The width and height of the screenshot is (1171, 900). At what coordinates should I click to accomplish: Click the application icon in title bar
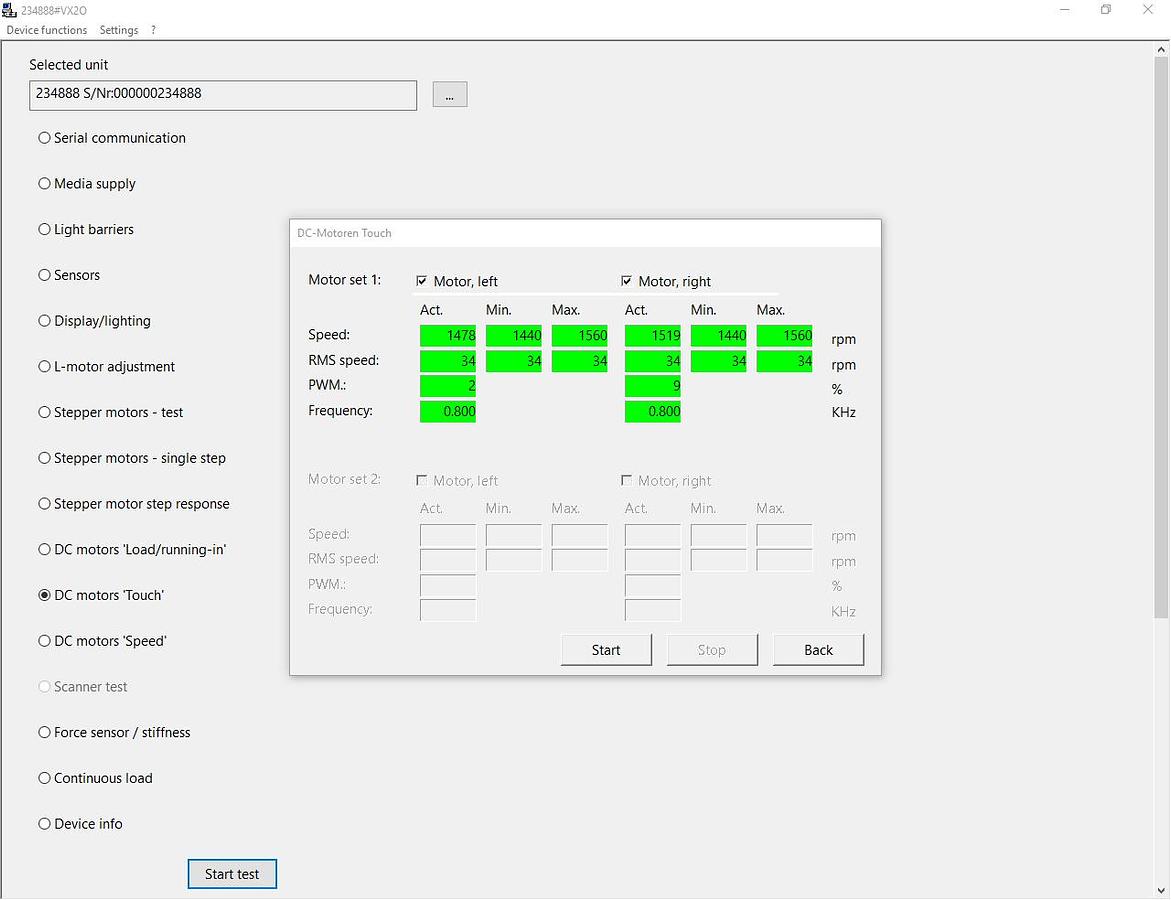pyautogui.click(x=10, y=10)
